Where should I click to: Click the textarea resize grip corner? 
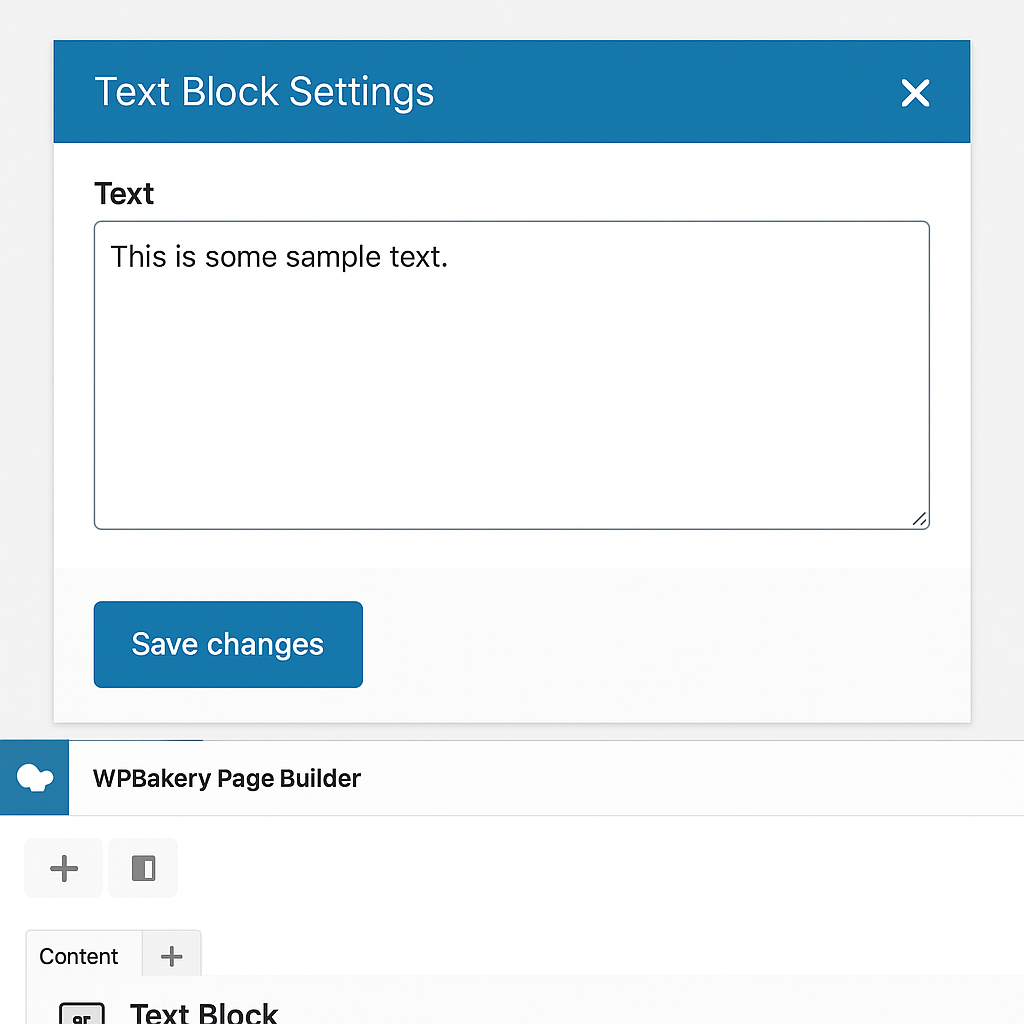(919, 519)
